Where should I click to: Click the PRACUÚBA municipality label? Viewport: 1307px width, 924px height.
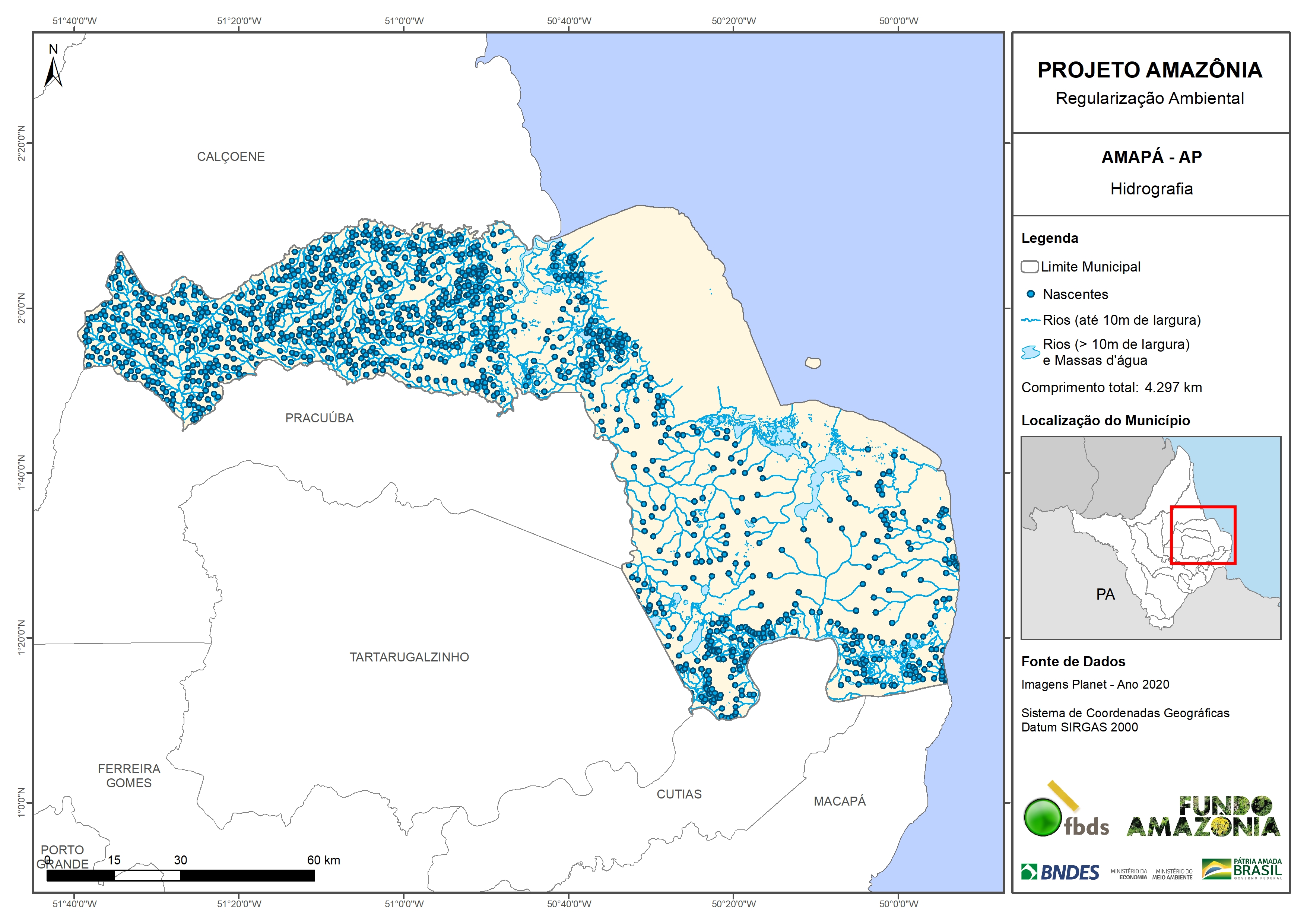[319, 418]
